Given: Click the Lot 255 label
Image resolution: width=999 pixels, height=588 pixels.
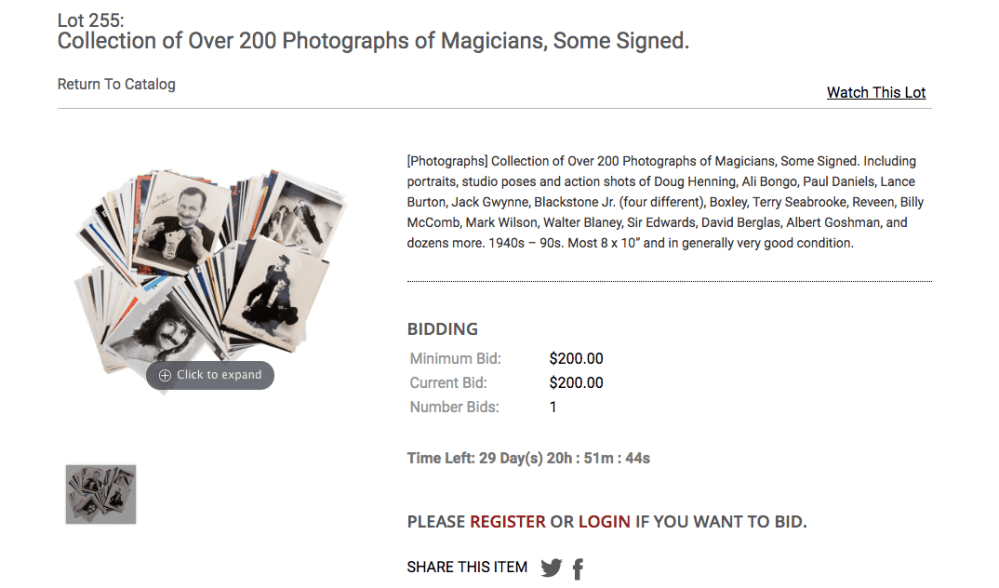Looking at the screenshot, I should pos(91,20).
